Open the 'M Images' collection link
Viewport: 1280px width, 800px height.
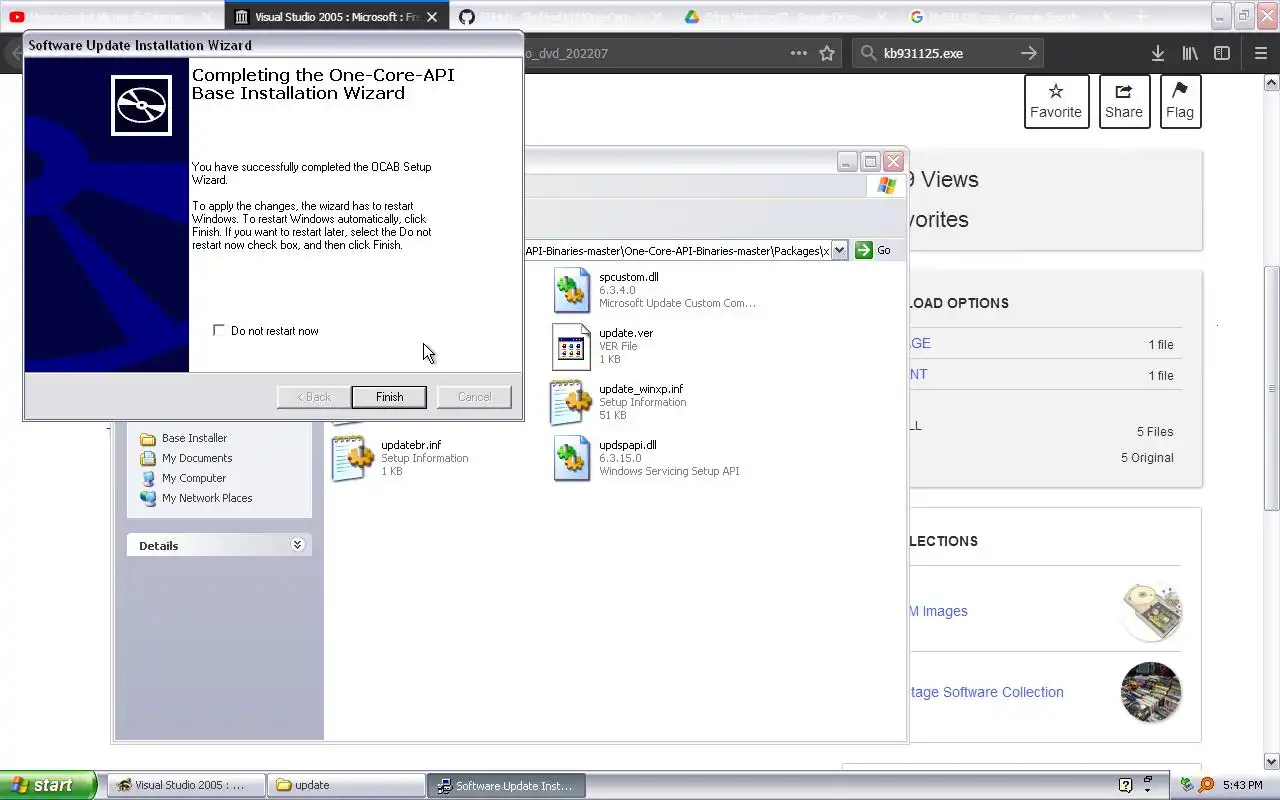[x=939, y=611]
